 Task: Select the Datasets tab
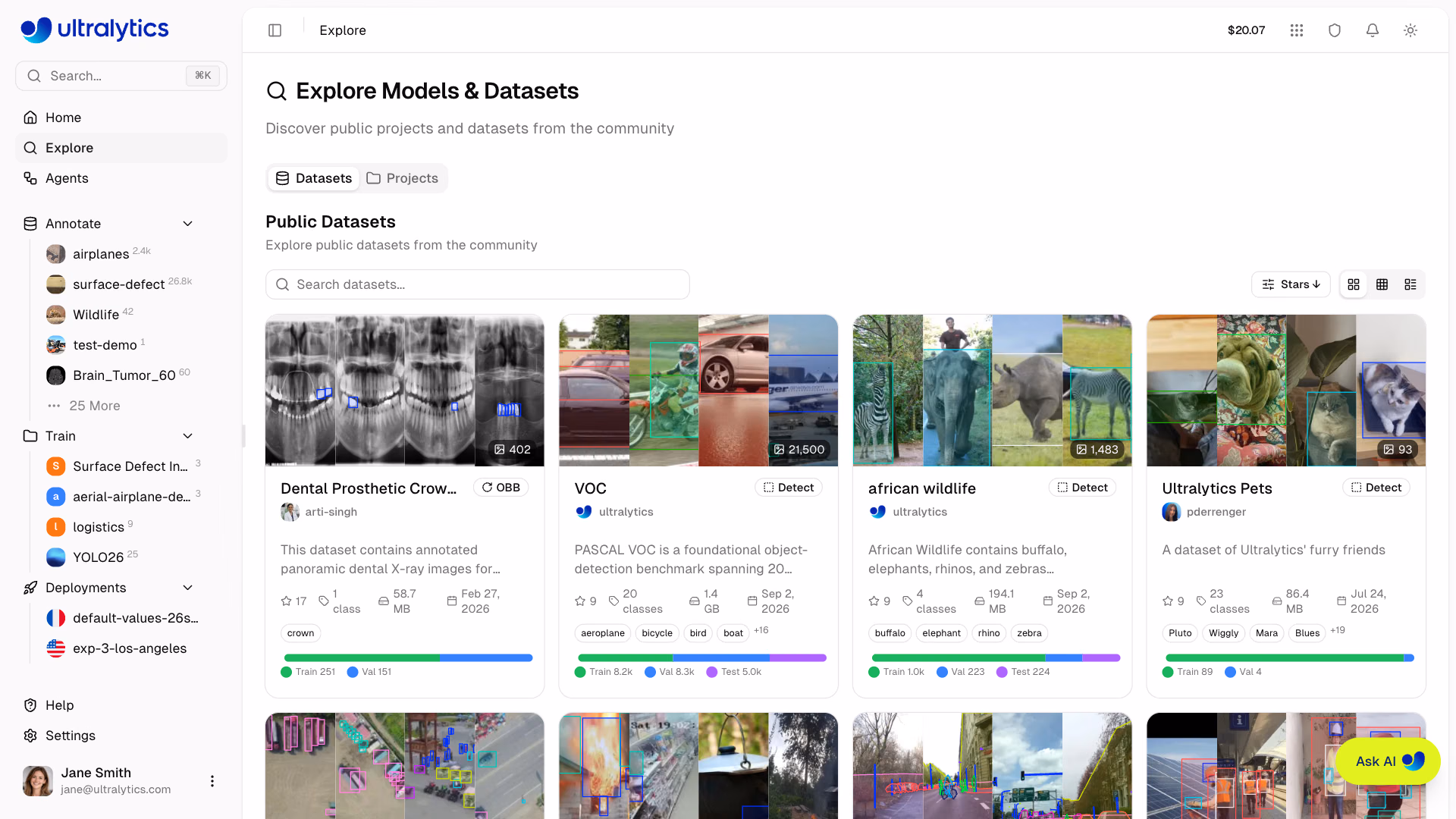314,178
